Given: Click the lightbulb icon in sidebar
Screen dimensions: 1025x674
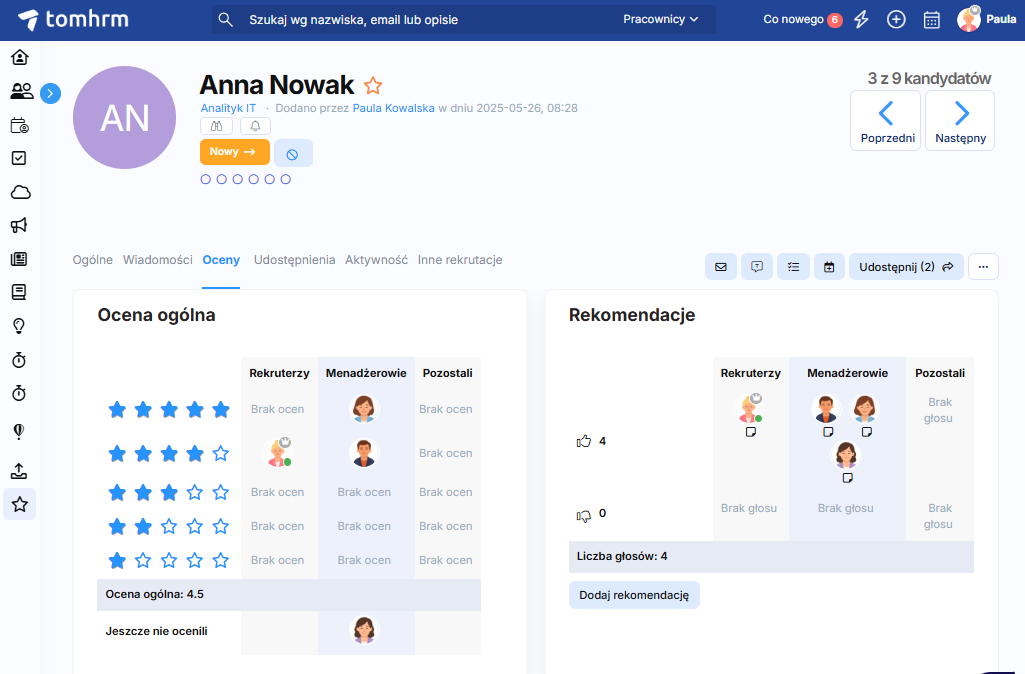Looking at the screenshot, I should coord(19,326).
